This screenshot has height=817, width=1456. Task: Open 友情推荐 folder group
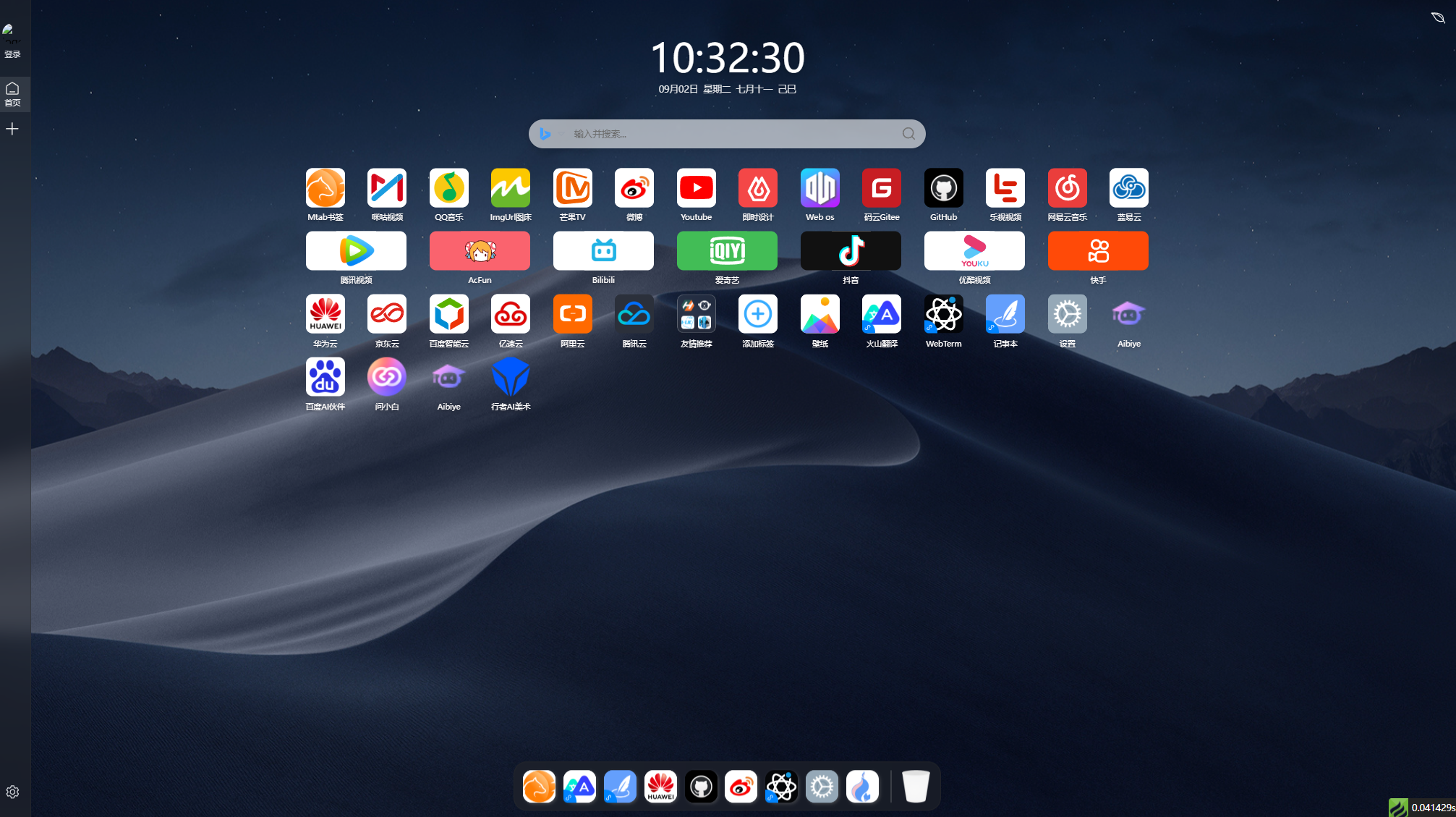point(696,314)
